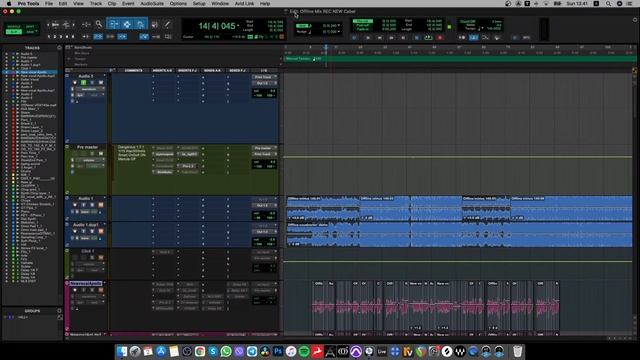This screenshot has height=360, width=640.
Task: Open the AudioSuite menu
Action: pos(152,4)
